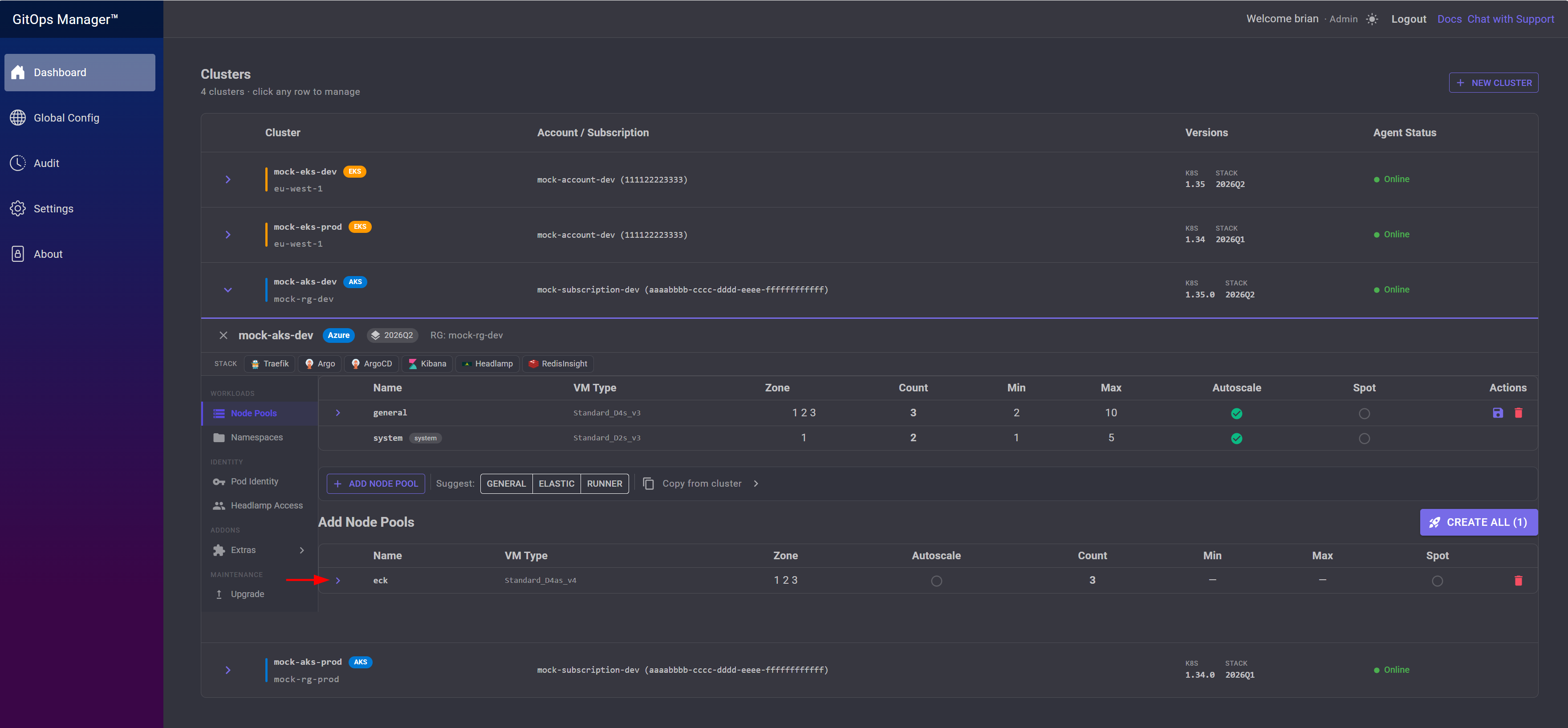Click the eck Count value 3
1568x728 pixels.
pyautogui.click(x=1093, y=581)
